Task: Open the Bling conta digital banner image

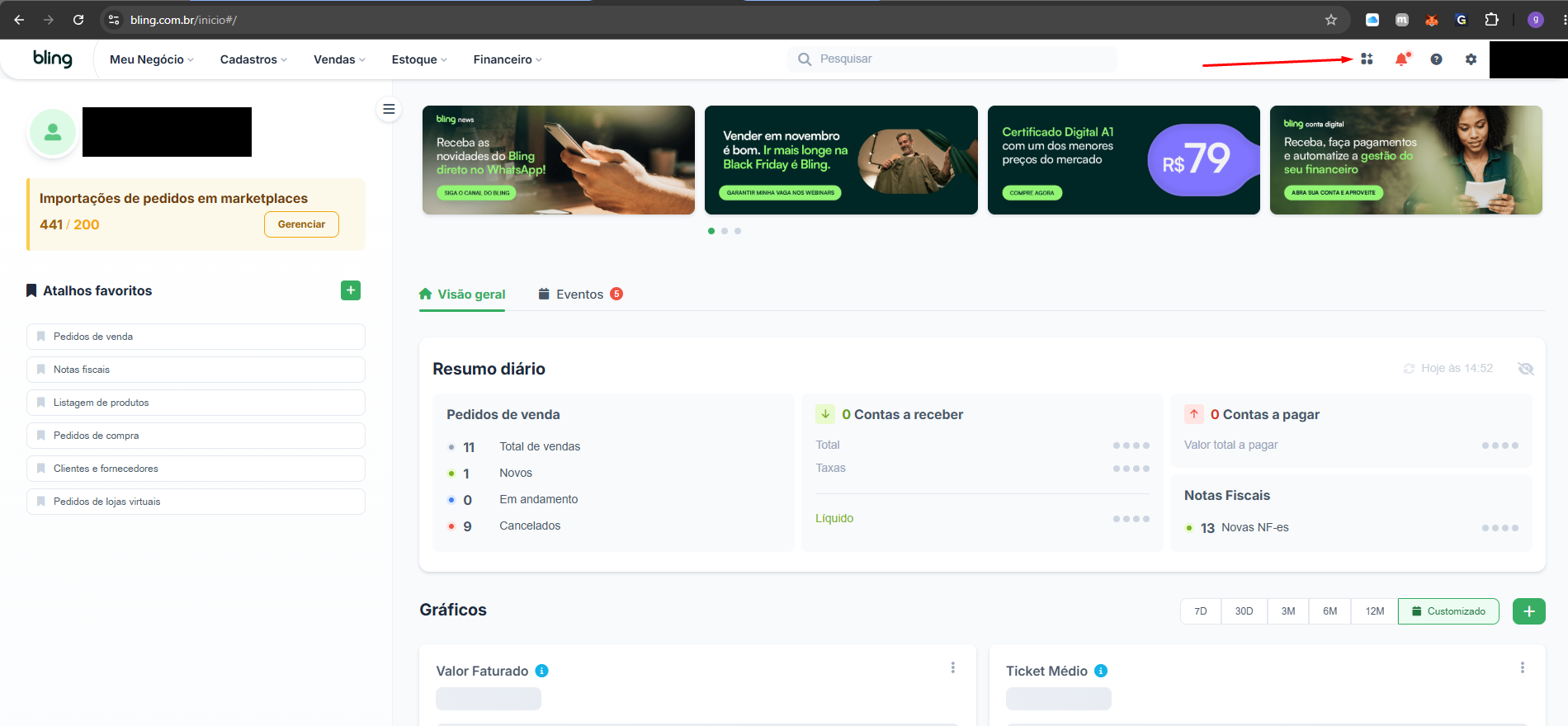Action: click(x=1406, y=160)
